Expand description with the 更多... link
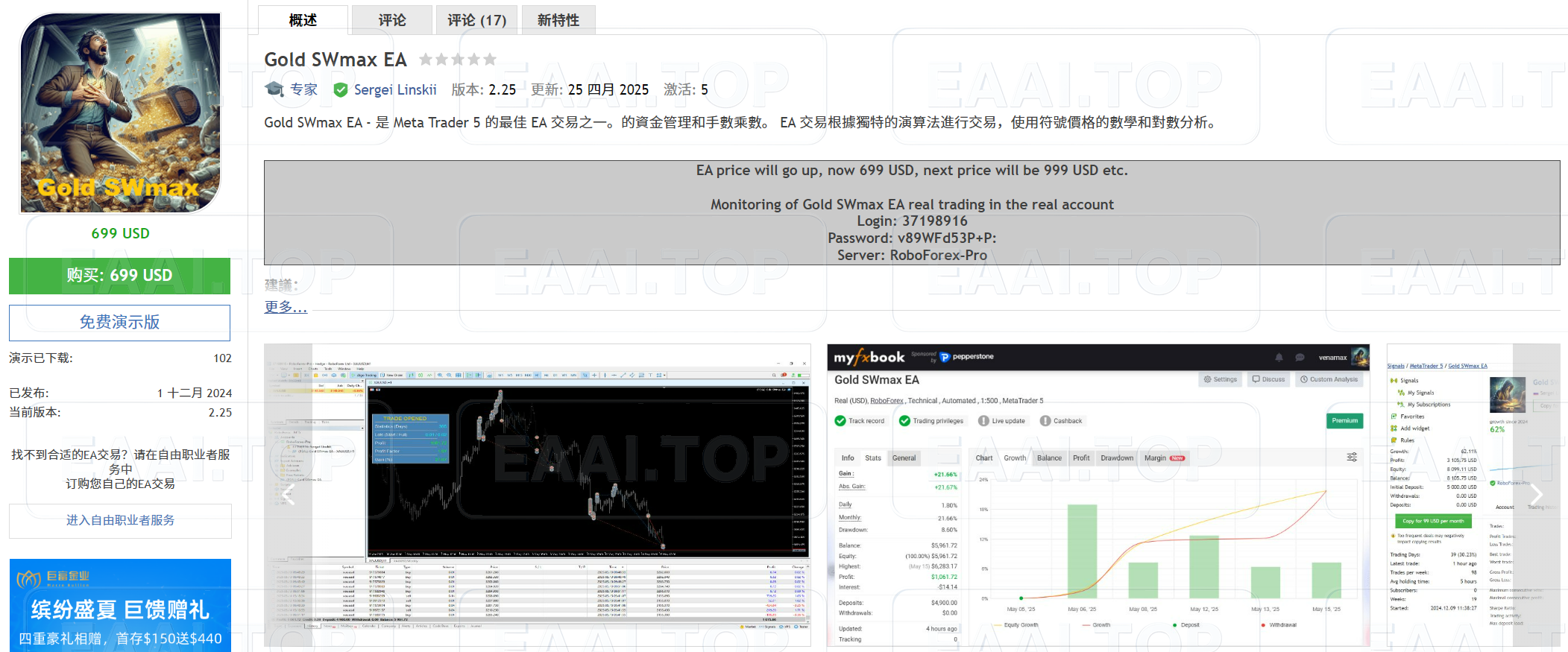1568x652 pixels. click(x=286, y=307)
